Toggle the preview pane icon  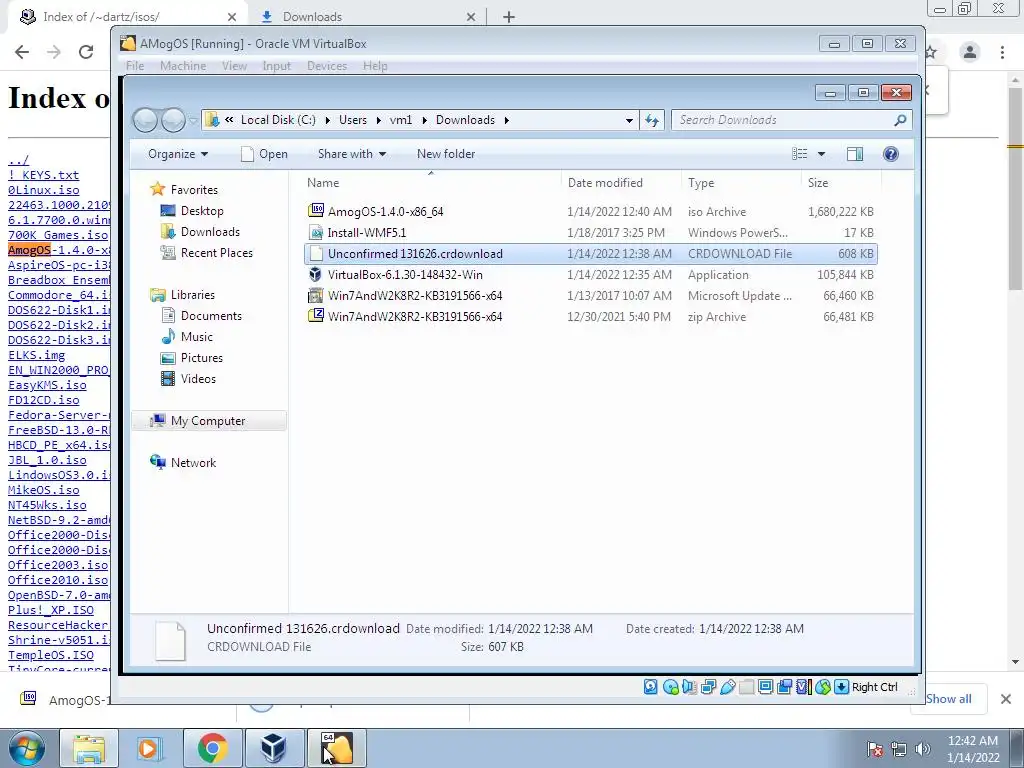point(854,154)
